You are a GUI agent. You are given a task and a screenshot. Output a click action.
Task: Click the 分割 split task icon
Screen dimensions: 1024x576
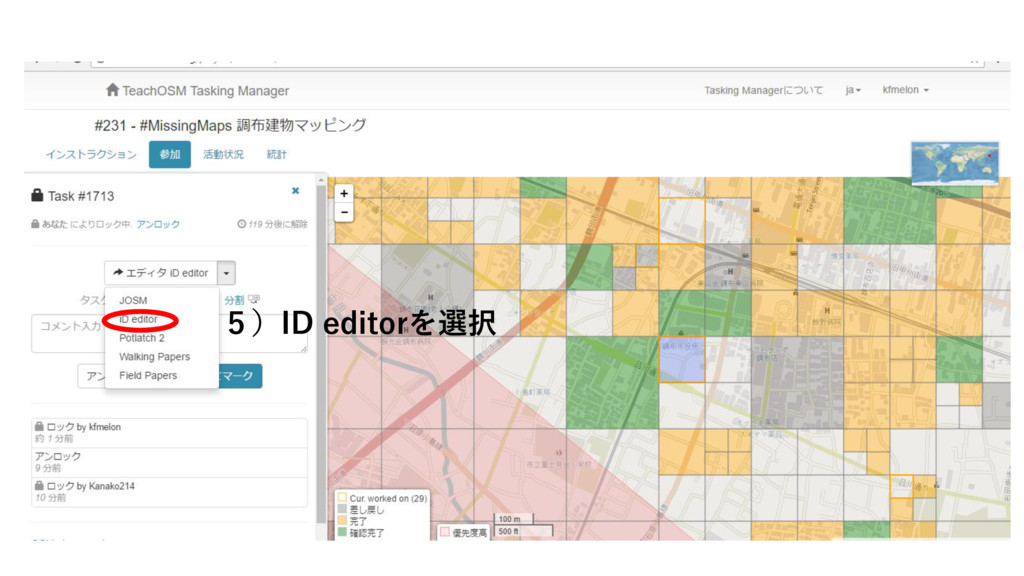[253, 299]
